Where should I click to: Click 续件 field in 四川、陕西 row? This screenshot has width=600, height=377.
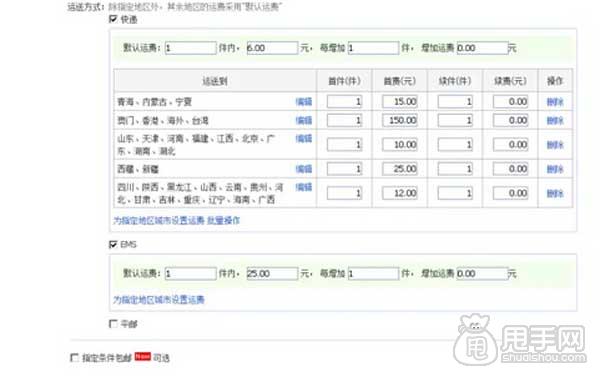coord(455,193)
